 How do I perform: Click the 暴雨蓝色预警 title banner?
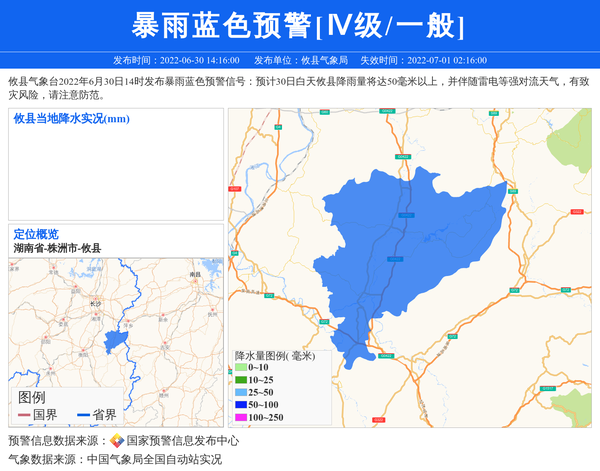pos(299,26)
